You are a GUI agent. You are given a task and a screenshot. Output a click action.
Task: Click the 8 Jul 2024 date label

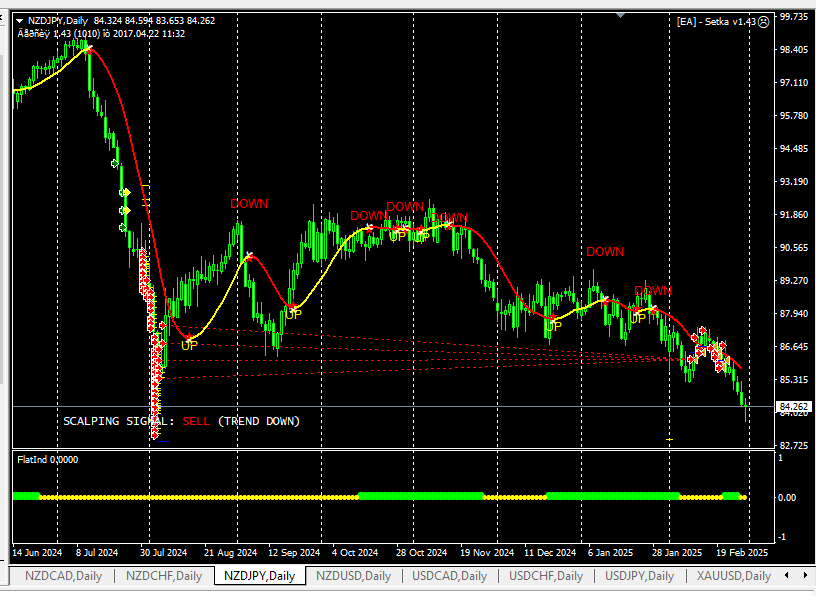(97, 552)
